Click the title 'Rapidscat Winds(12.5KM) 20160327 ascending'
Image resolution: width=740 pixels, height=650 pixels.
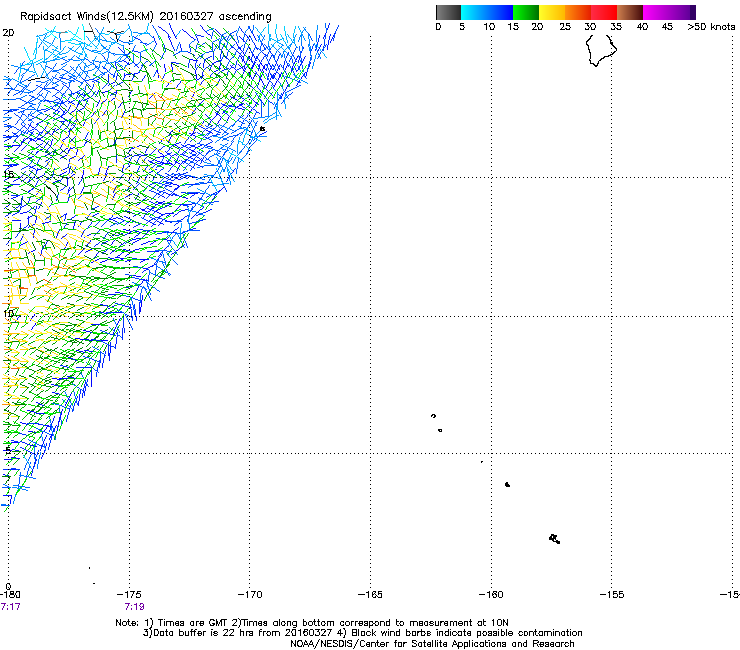(x=146, y=17)
